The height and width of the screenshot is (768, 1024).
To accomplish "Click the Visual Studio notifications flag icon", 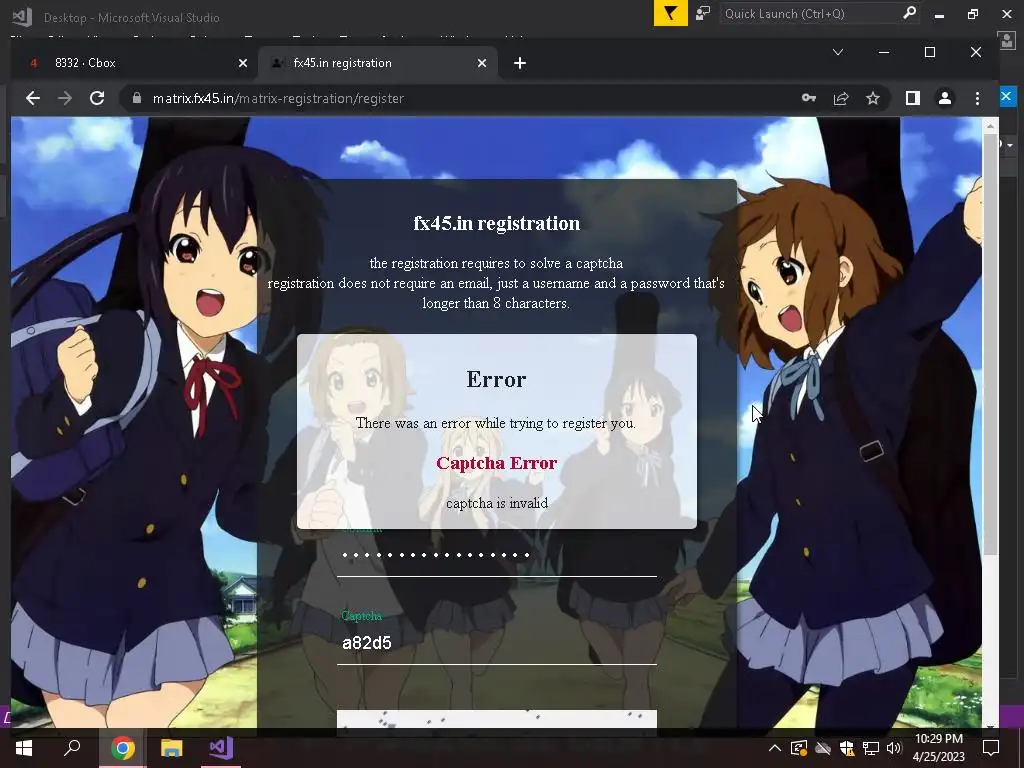I will click(671, 14).
